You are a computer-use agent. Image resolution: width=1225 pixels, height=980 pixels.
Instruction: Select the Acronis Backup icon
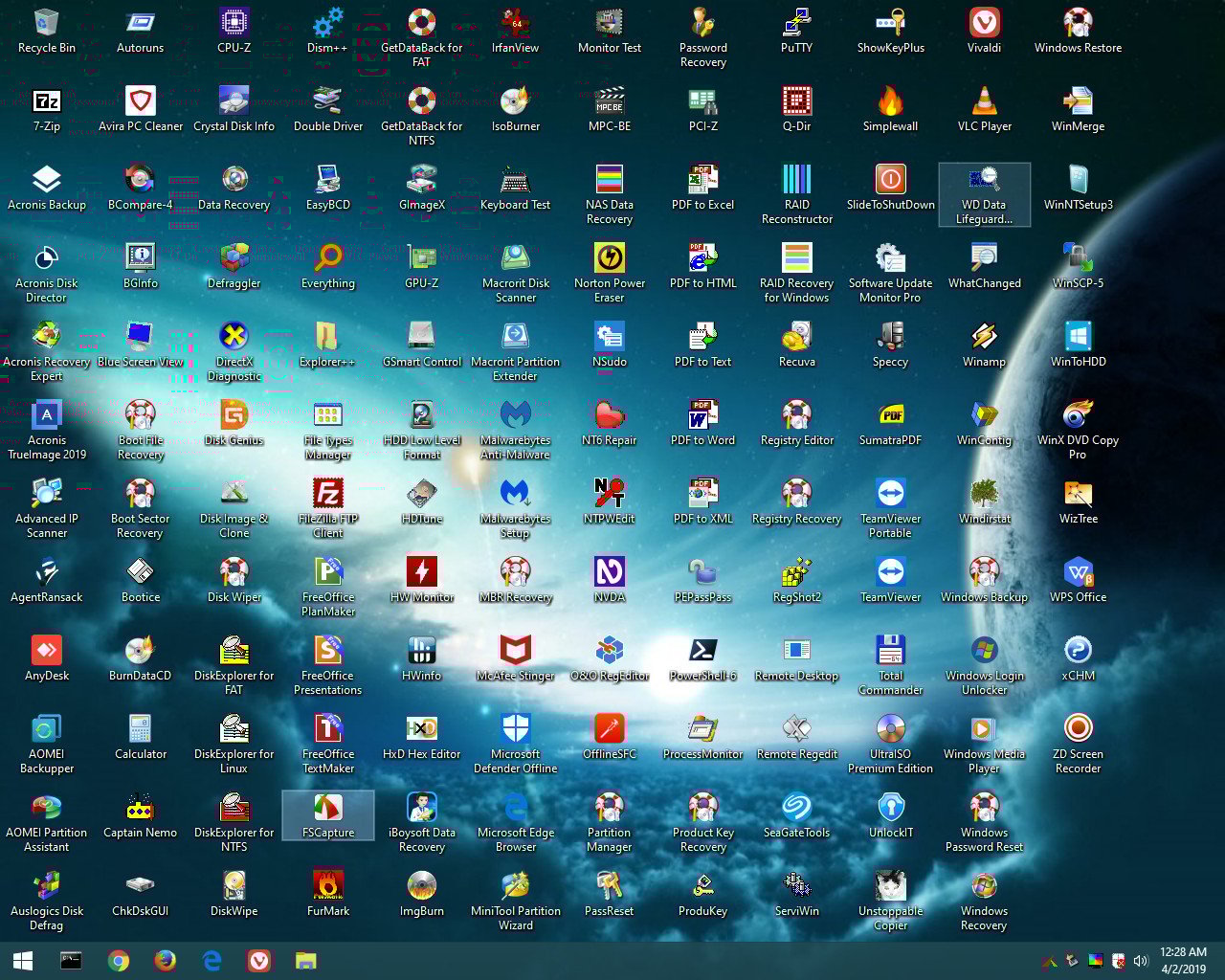46,187
